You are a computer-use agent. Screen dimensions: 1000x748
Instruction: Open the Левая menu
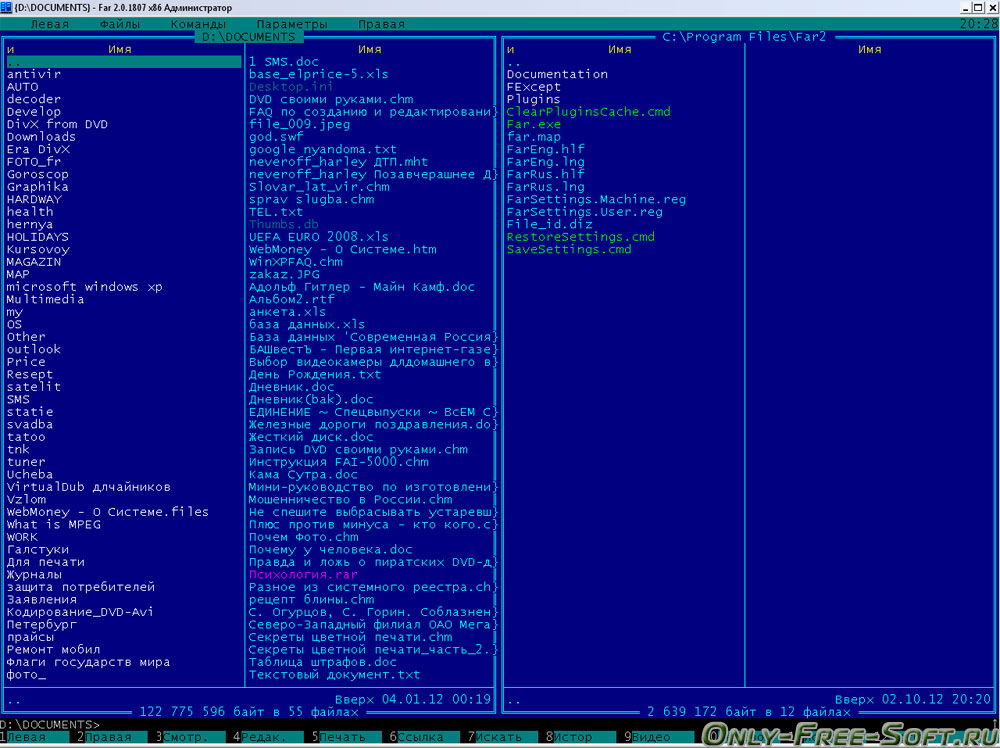pos(50,24)
